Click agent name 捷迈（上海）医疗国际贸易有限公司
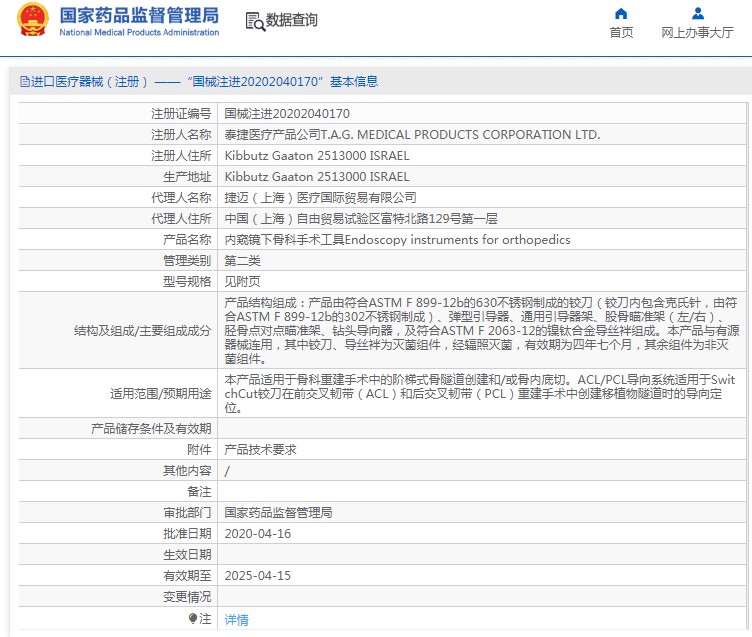The width and height of the screenshot is (752, 637). (x=320, y=198)
